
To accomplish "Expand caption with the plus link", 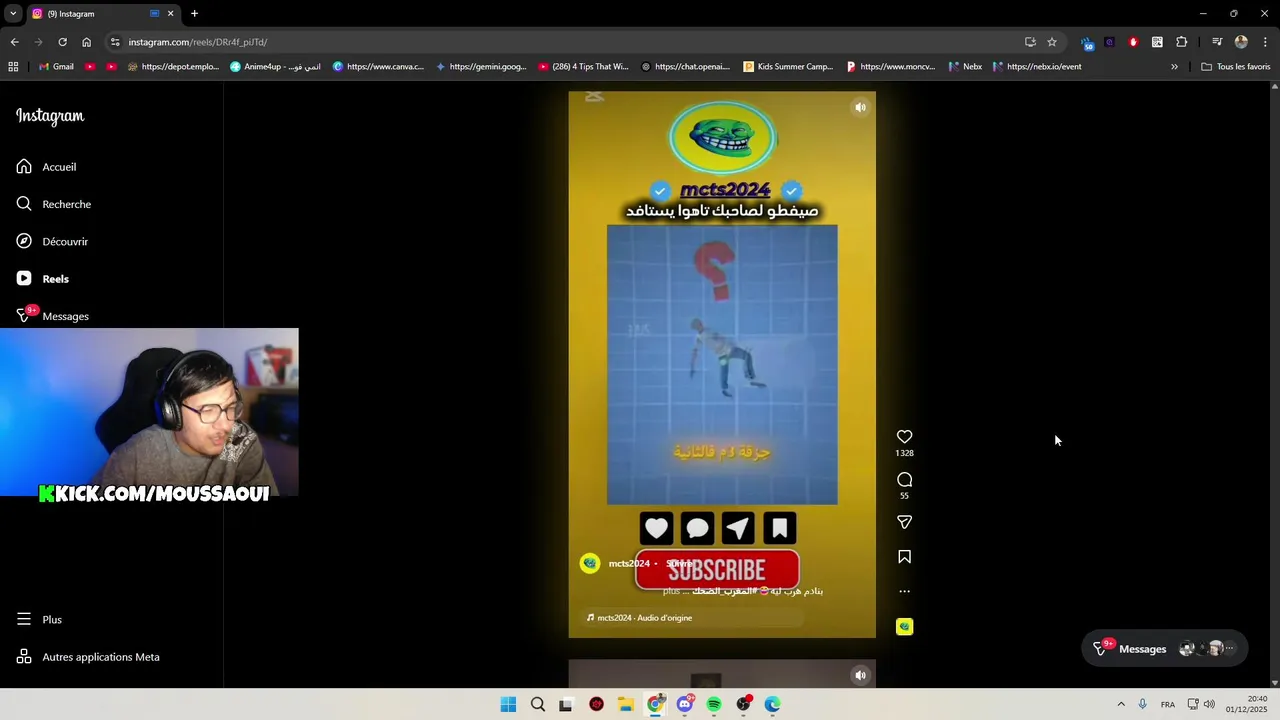I will click(671, 591).
